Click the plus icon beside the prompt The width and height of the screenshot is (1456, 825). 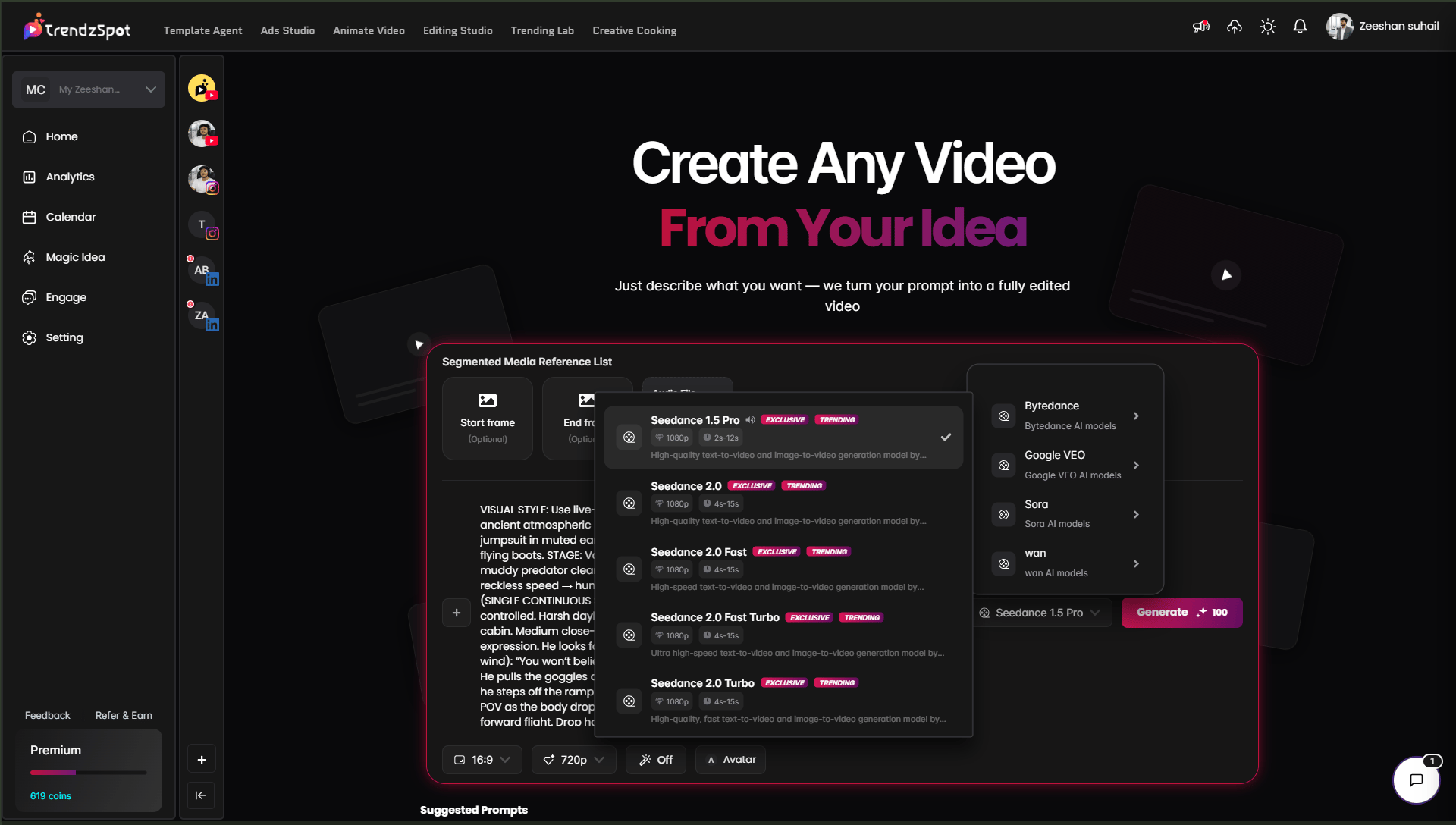coord(457,613)
